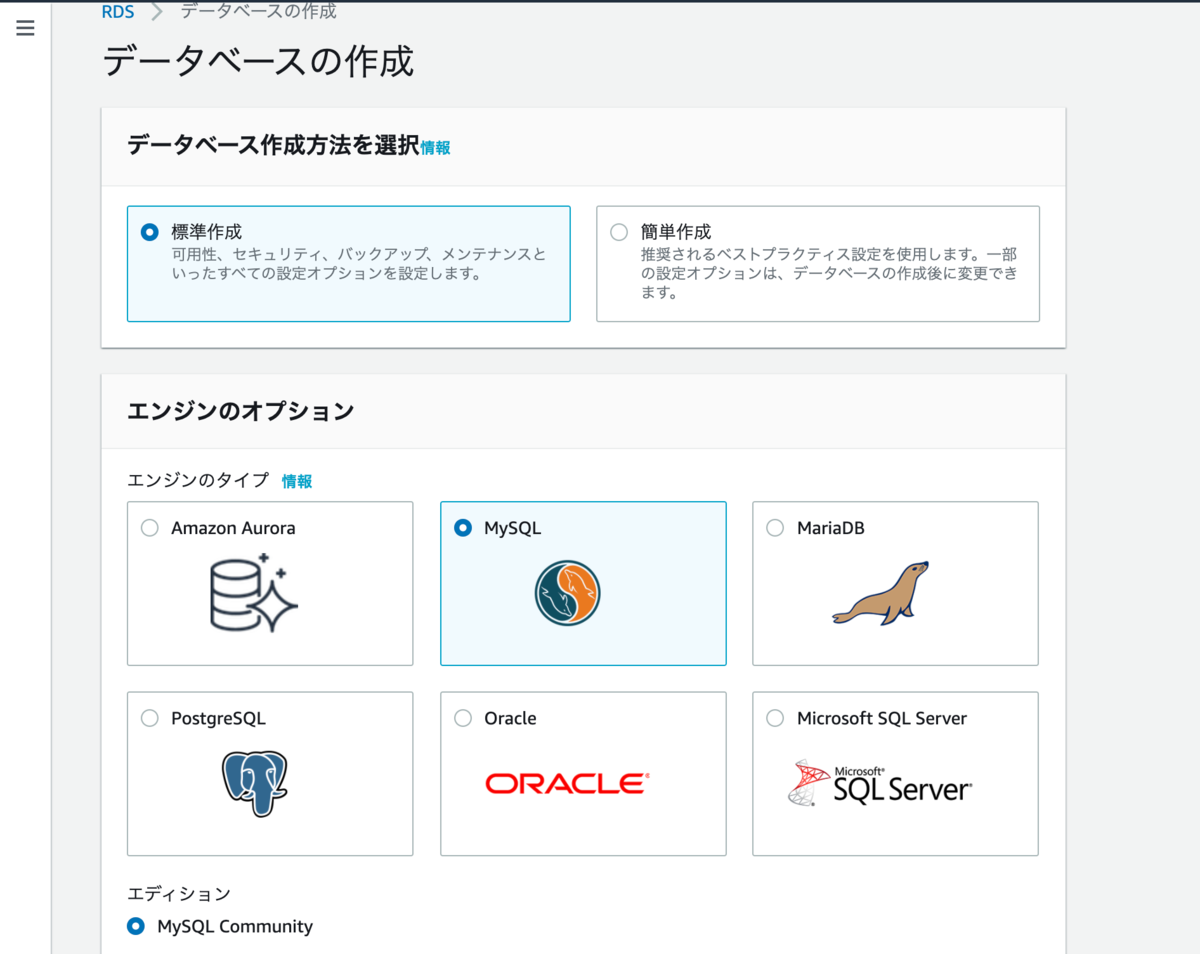Click the Oracle red logo
Image resolution: width=1200 pixels, height=954 pixels.
(x=567, y=783)
